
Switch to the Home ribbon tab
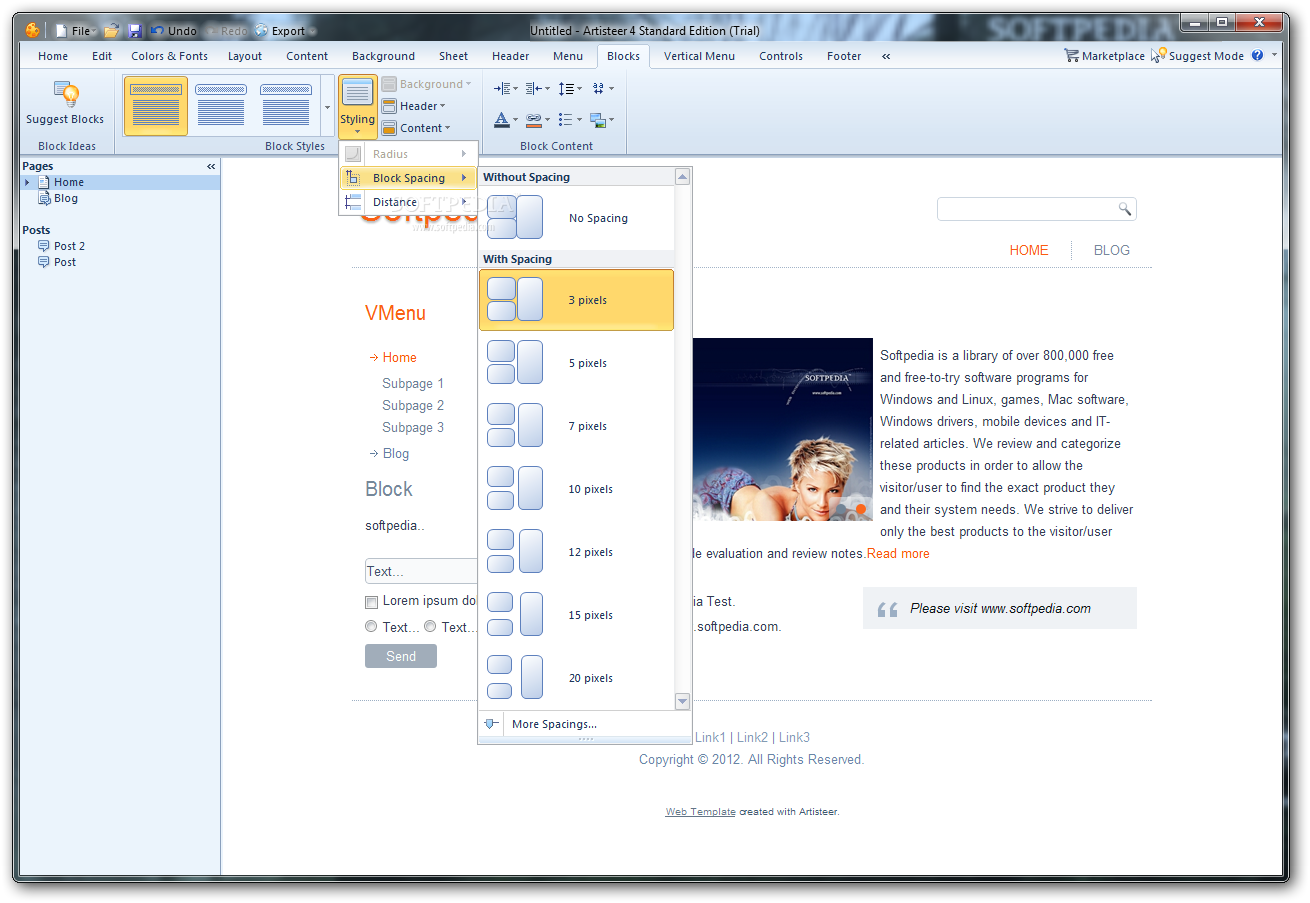(53, 56)
